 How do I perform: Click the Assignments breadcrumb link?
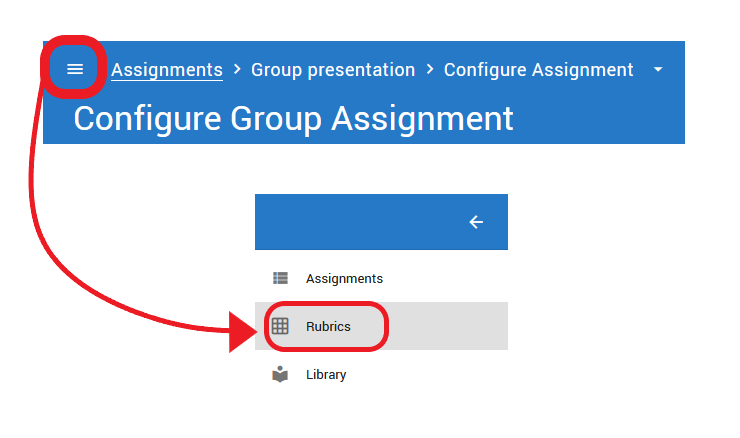click(167, 70)
